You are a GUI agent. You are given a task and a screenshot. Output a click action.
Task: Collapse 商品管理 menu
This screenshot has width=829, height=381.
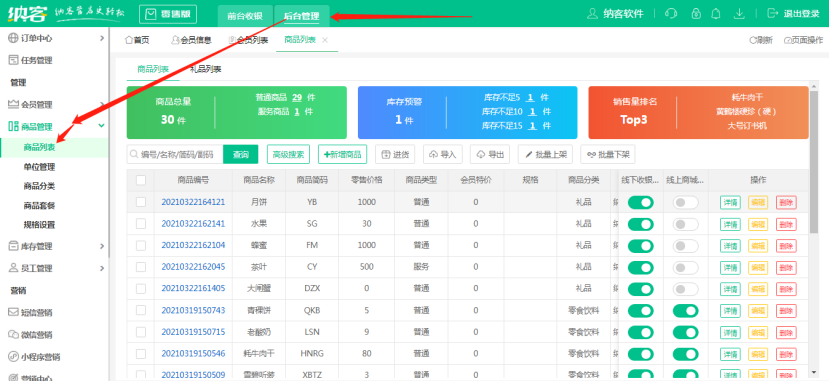pyautogui.click(x=54, y=126)
